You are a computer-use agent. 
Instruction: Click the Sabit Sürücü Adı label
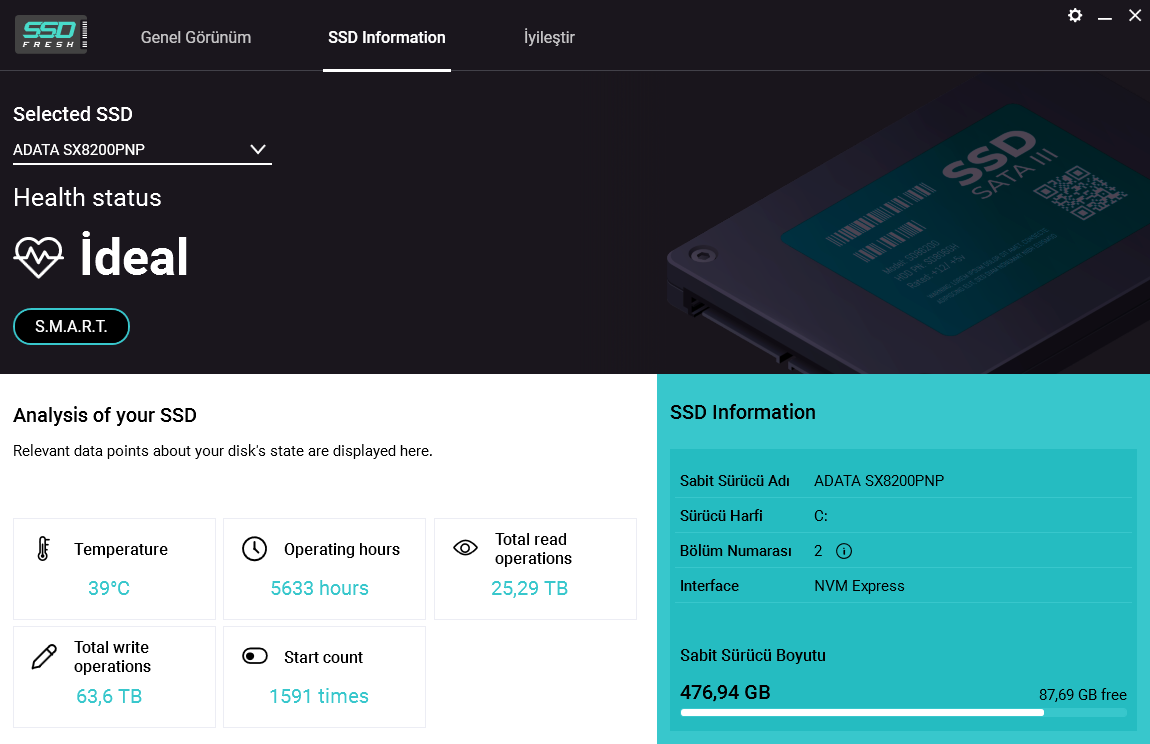coord(734,481)
